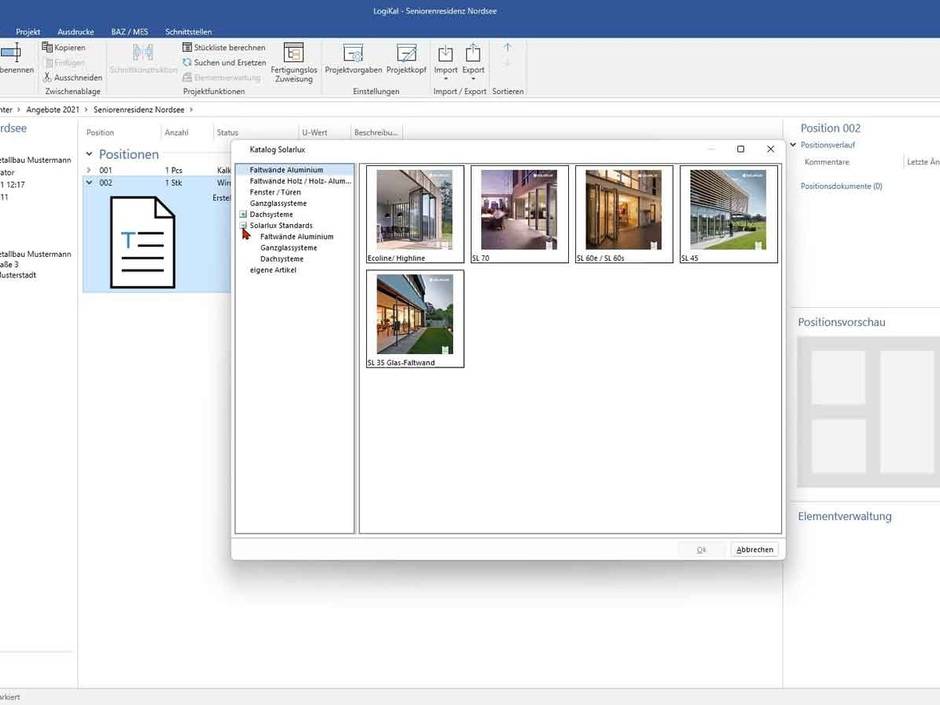The height and width of the screenshot is (705, 940).
Task: Select Fenster / Türen in catalog tree
Action: (277, 192)
